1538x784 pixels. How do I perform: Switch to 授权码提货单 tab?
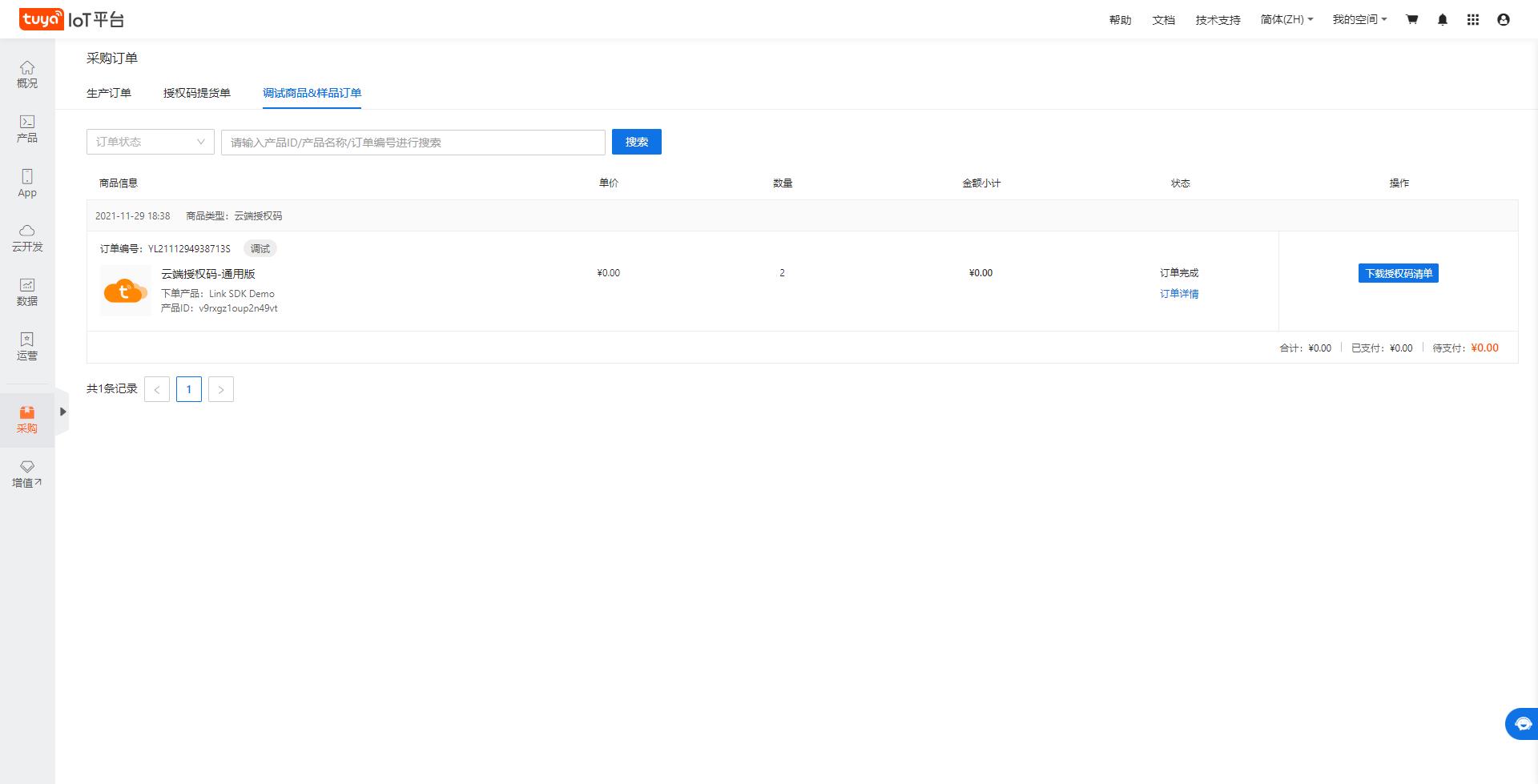point(197,93)
